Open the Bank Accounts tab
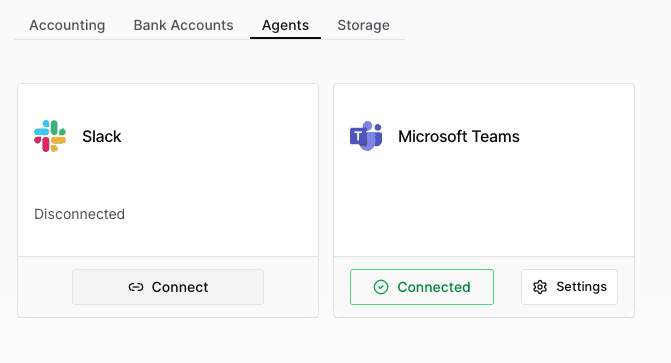The image size is (671, 363). [184, 25]
